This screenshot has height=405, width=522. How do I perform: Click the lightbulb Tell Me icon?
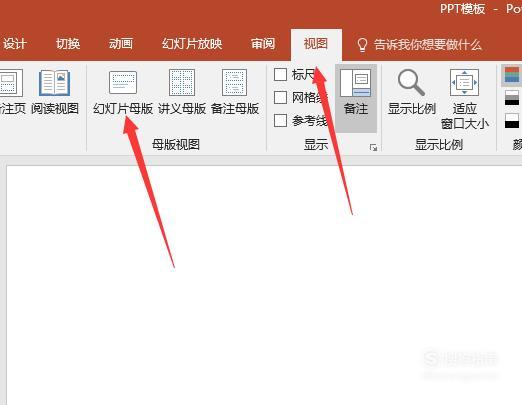tap(362, 45)
